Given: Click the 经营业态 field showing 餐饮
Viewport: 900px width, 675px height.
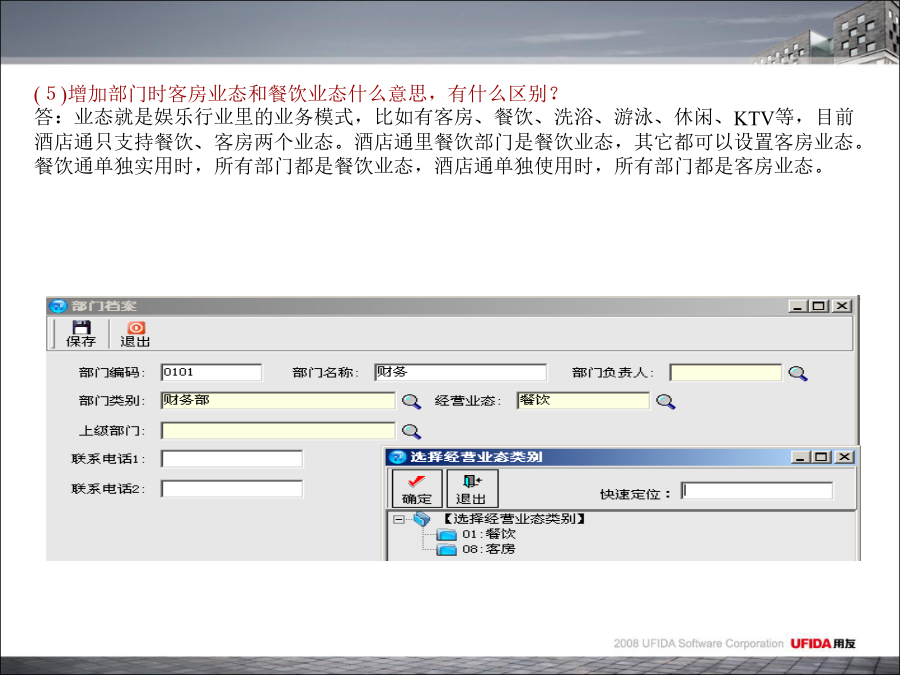Looking at the screenshot, I should 583,401.
